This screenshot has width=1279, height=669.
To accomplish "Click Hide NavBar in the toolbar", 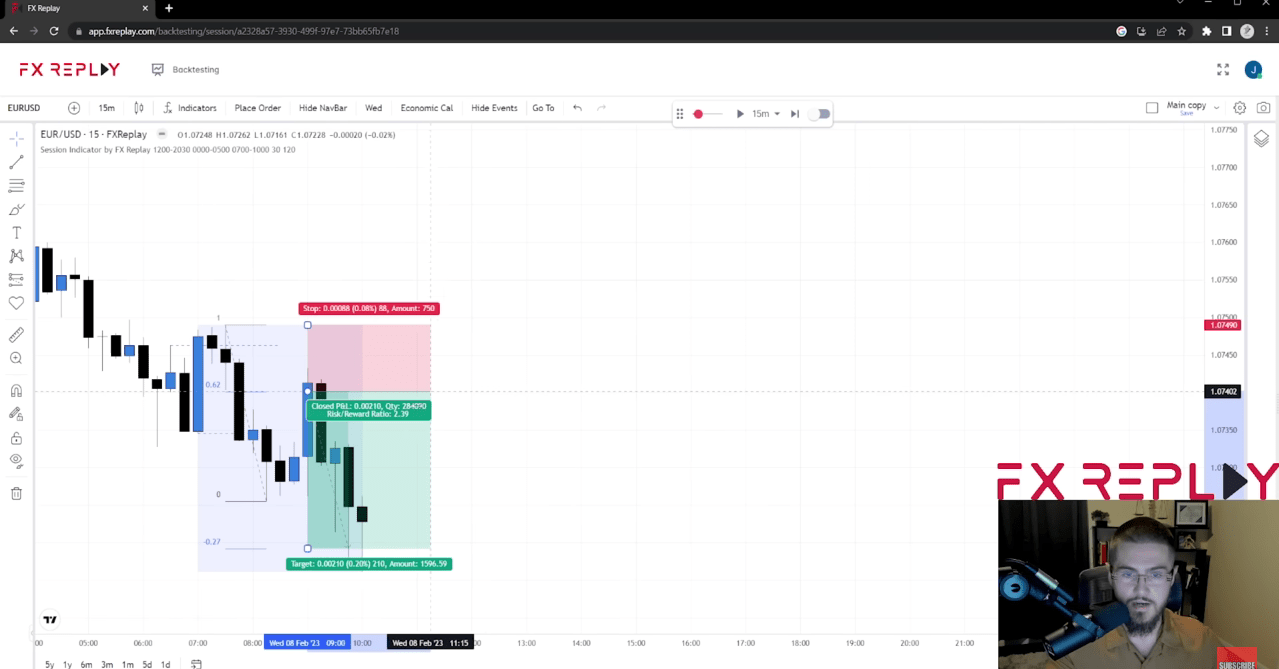I will tap(323, 108).
